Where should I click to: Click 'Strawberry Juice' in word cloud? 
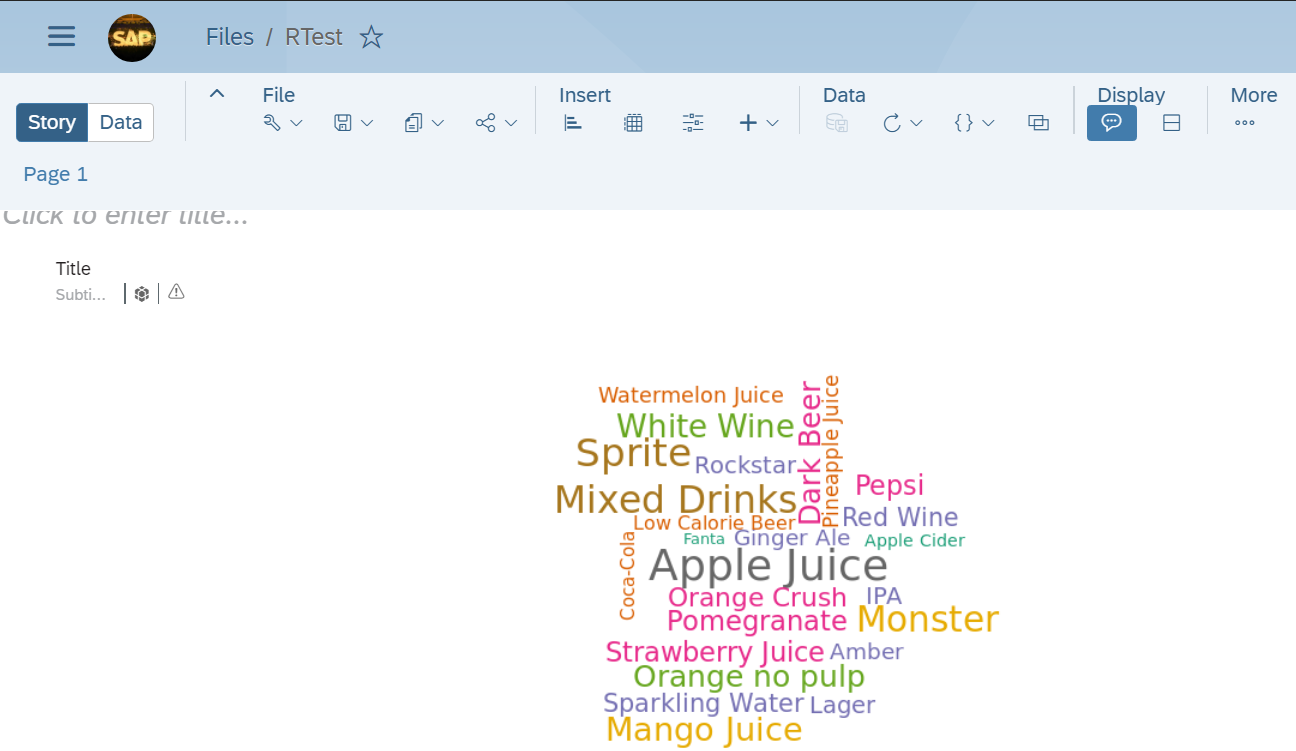(x=715, y=652)
